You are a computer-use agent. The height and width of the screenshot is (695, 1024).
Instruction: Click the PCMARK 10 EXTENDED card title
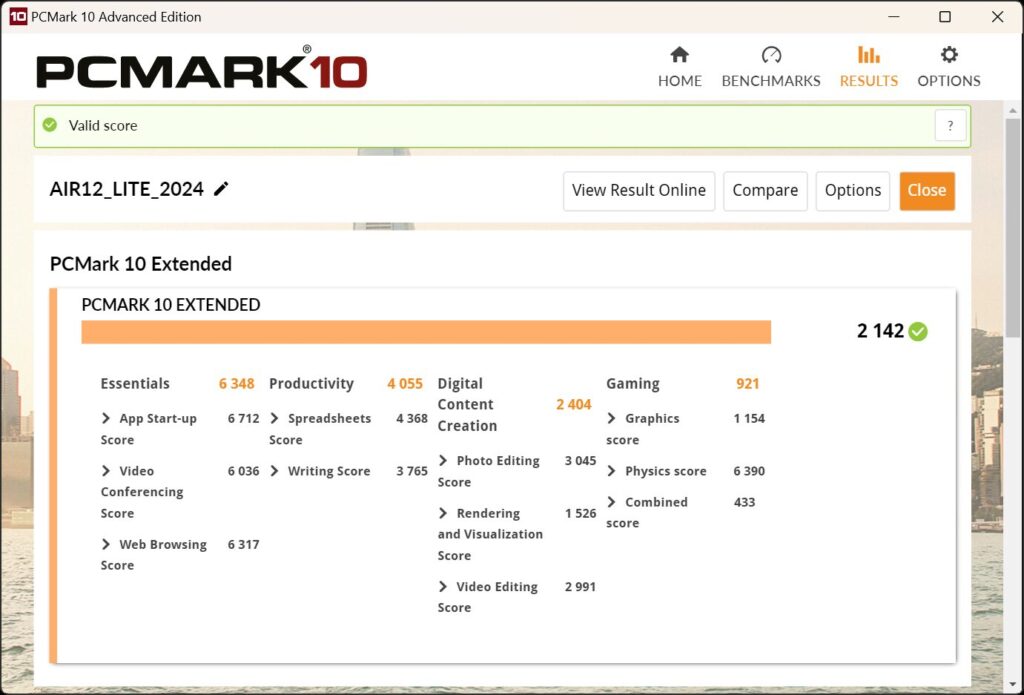171,304
